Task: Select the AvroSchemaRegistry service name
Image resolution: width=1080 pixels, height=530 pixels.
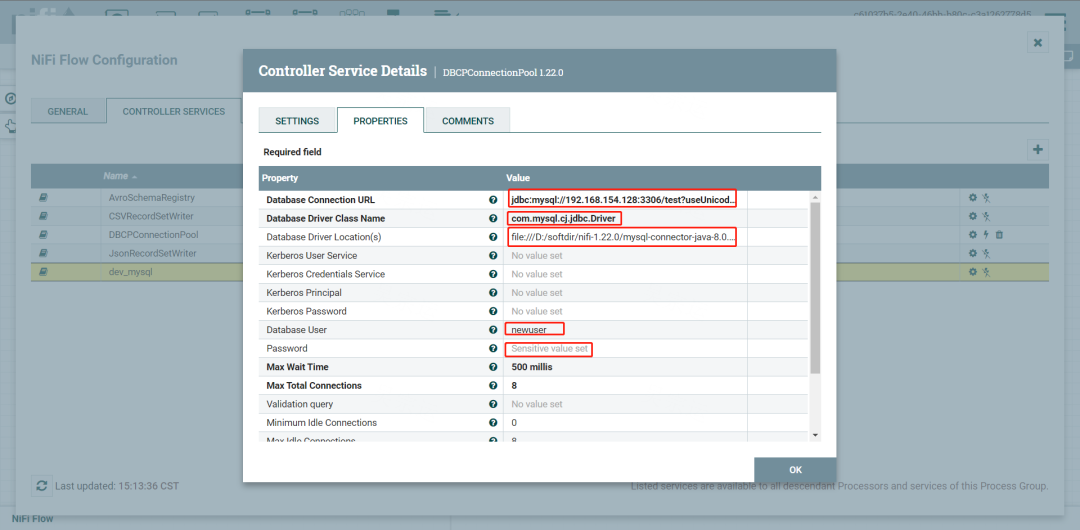Action: [152, 198]
